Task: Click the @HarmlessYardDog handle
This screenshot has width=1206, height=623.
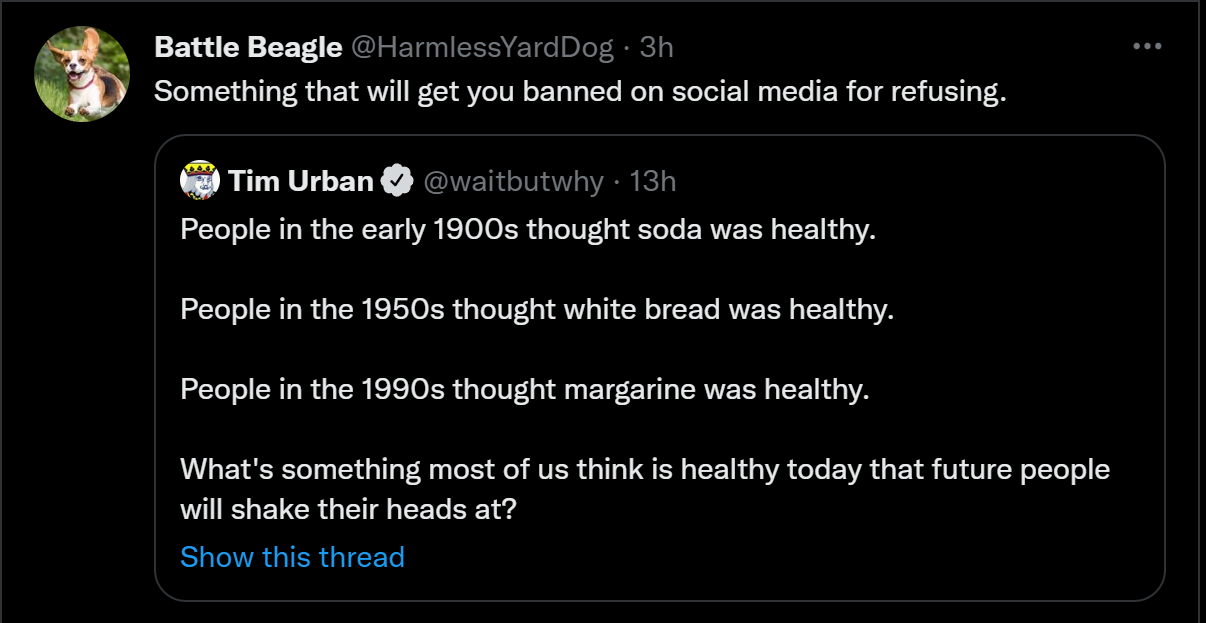Action: 480,47
